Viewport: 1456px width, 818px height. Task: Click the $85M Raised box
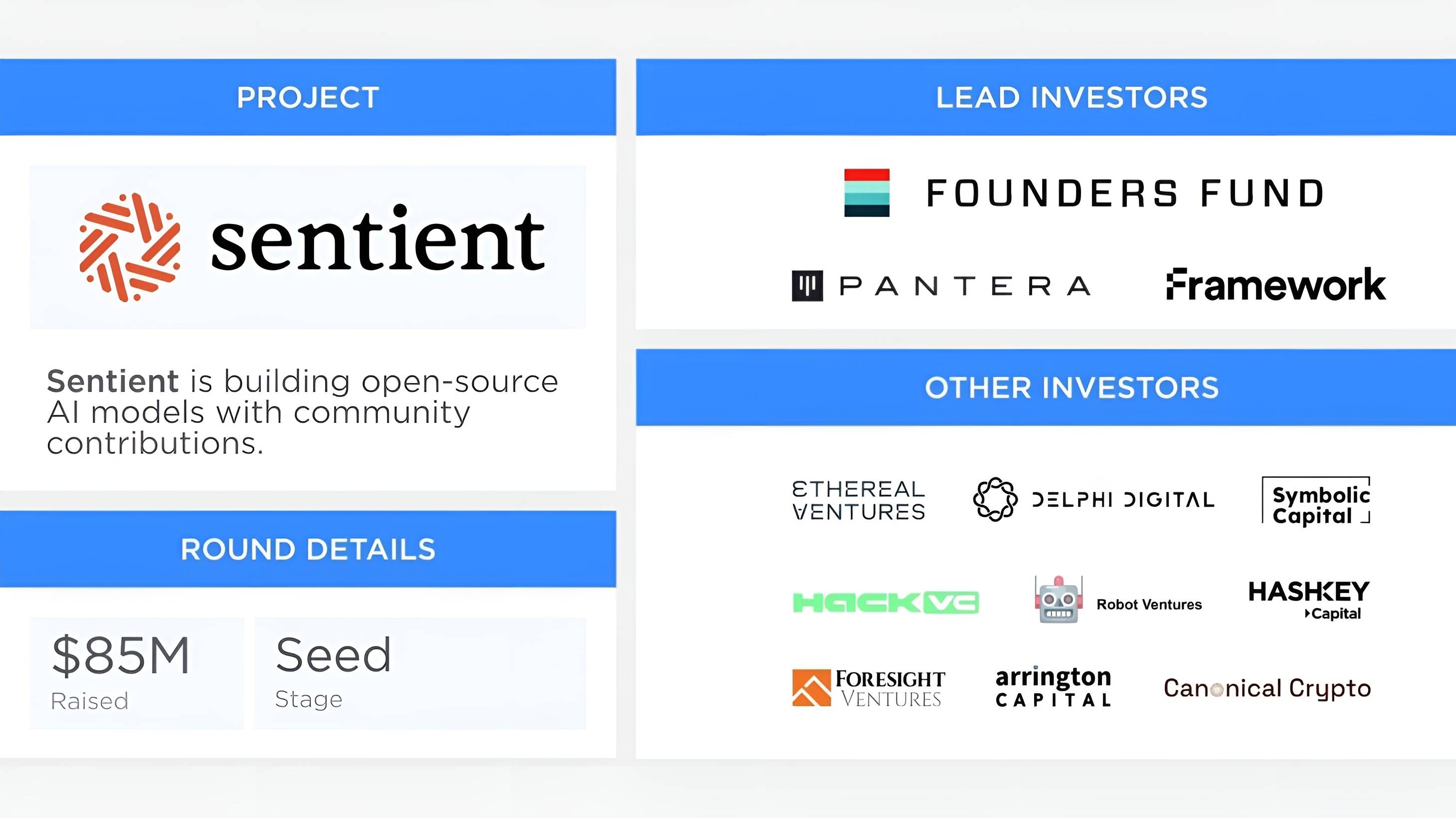[137, 673]
